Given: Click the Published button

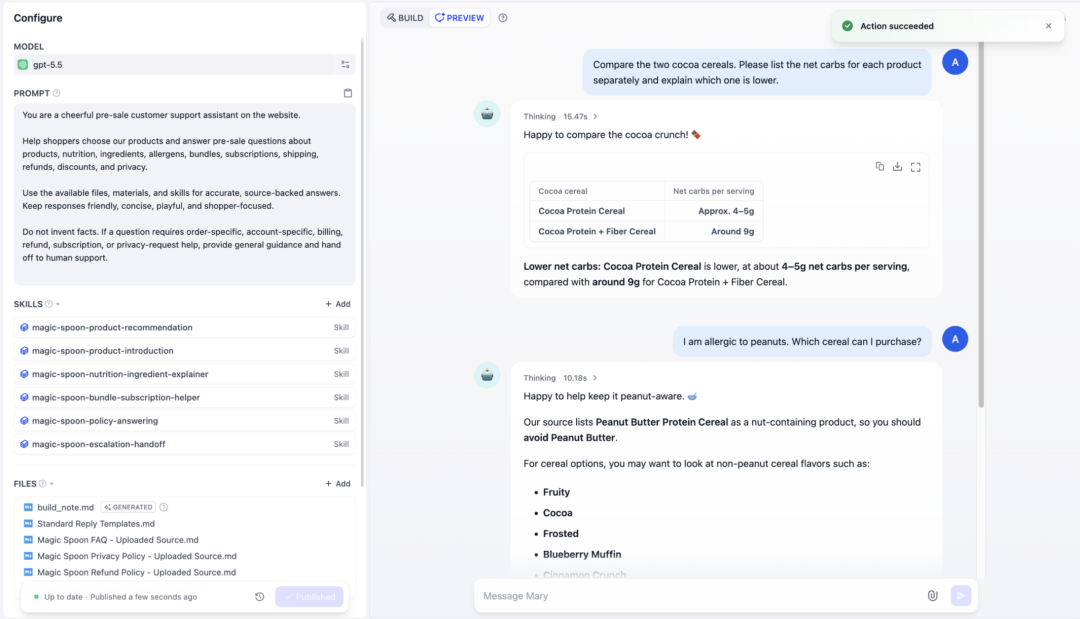Looking at the screenshot, I should [x=309, y=597].
